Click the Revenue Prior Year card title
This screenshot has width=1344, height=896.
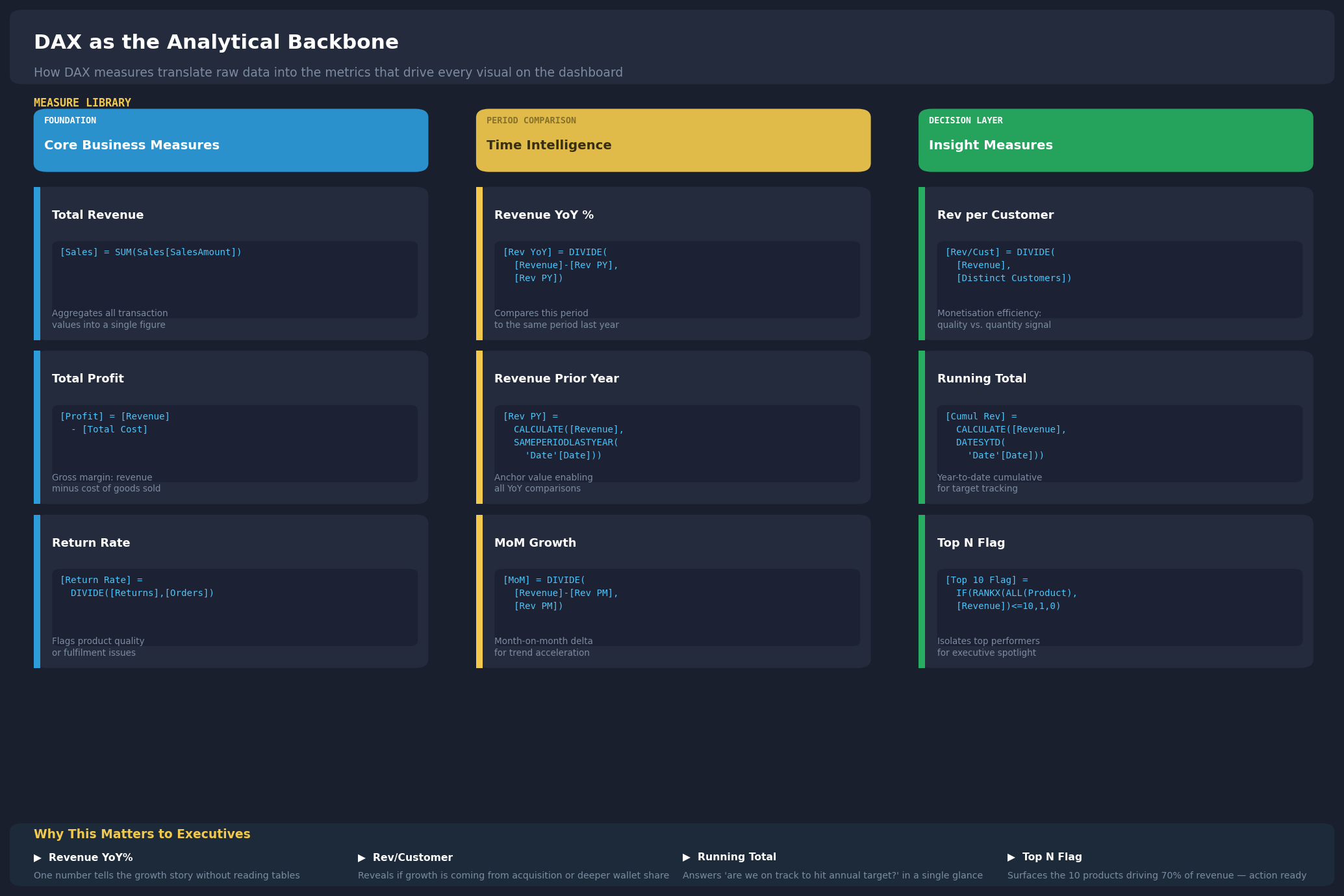pyautogui.click(x=557, y=379)
